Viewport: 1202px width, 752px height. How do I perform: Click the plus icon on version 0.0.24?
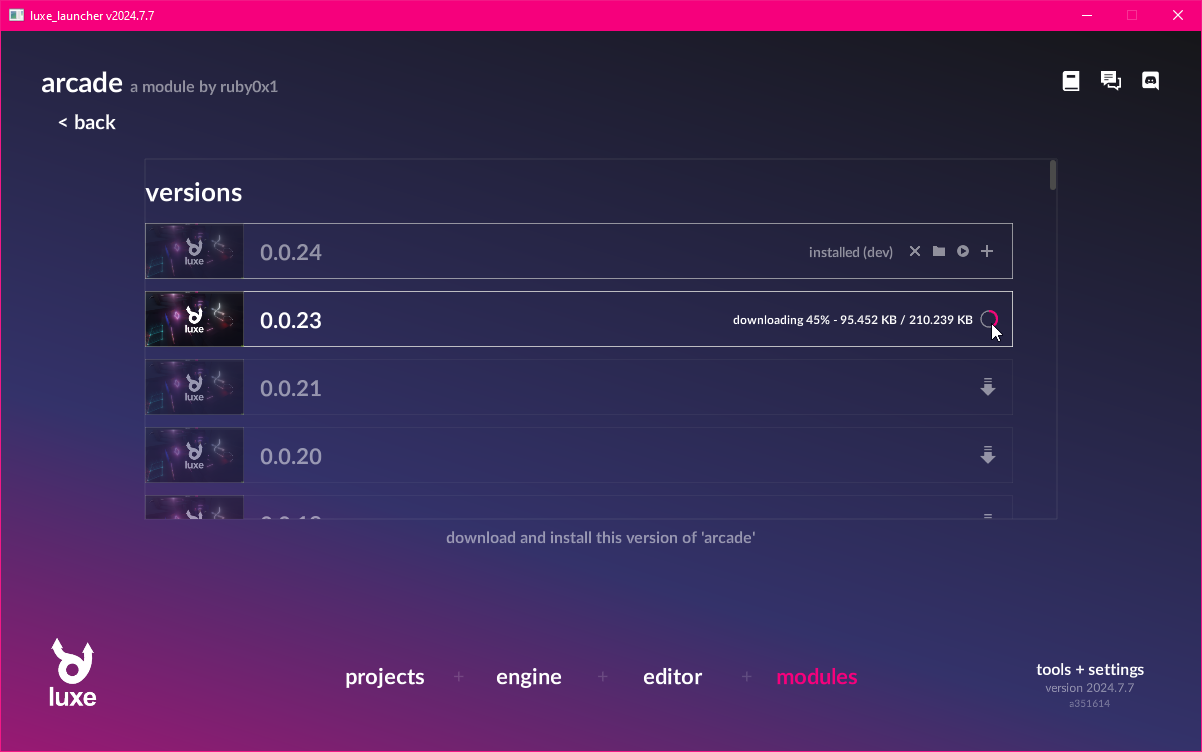[x=987, y=251]
